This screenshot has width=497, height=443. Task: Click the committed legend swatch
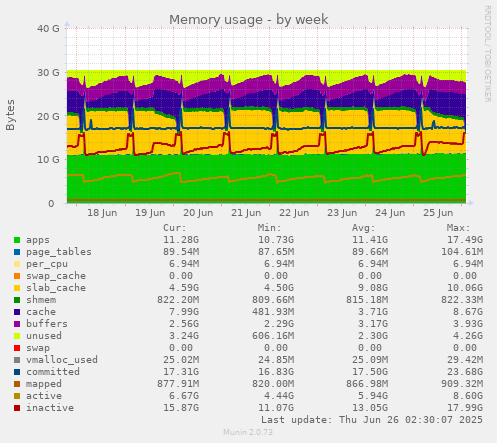(17, 372)
